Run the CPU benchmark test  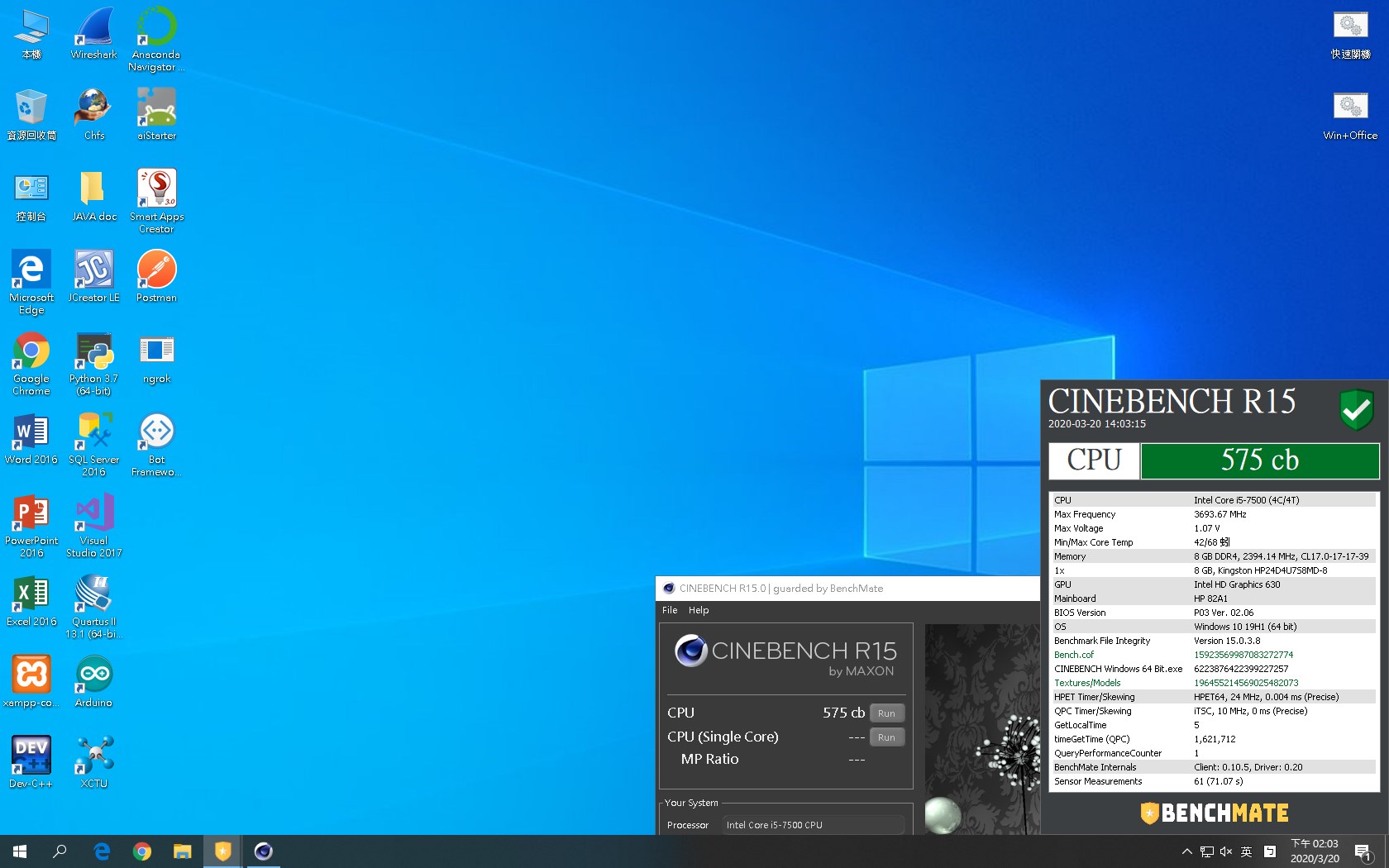886,713
